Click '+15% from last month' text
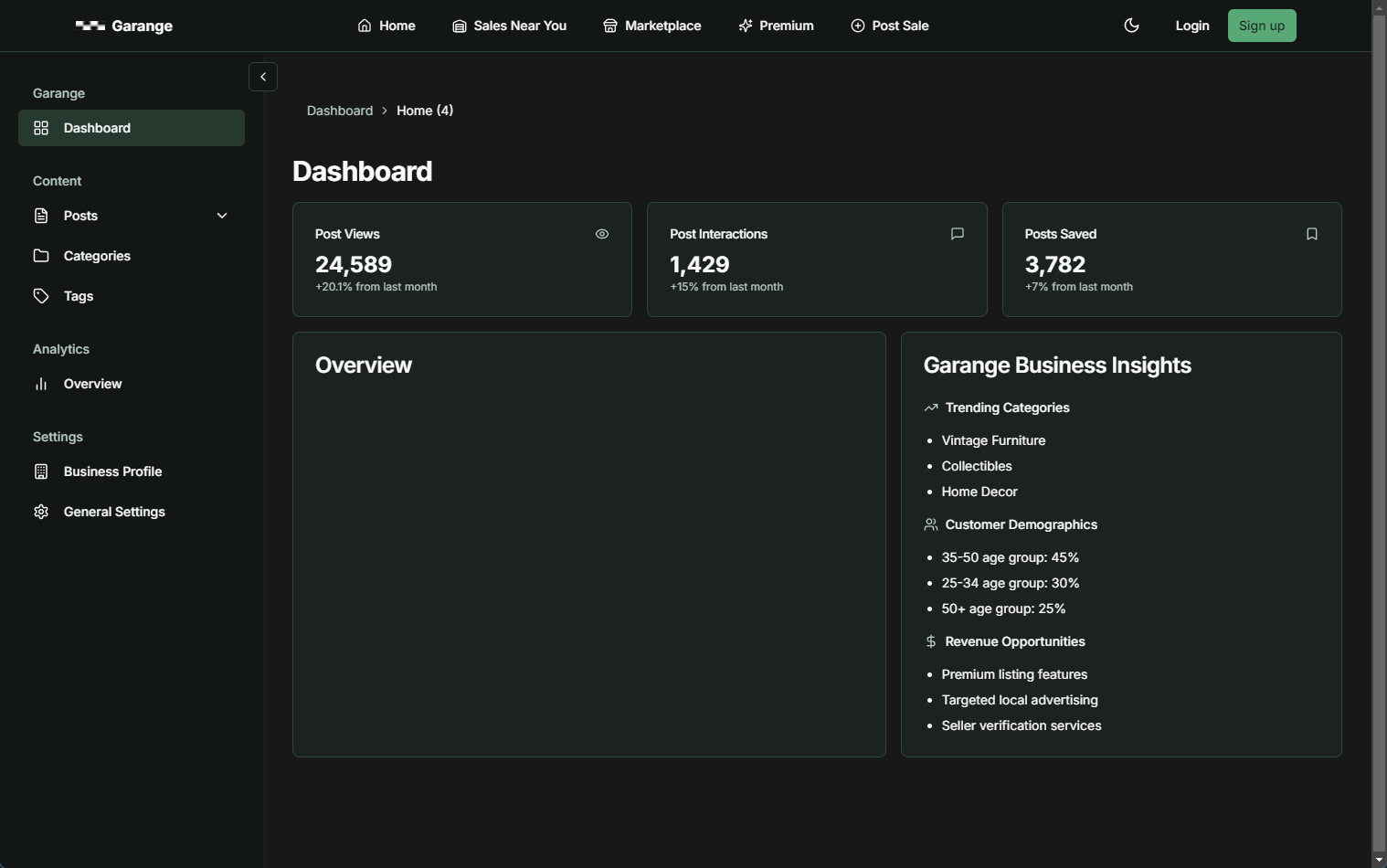The width and height of the screenshot is (1387, 868). coord(726,287)
